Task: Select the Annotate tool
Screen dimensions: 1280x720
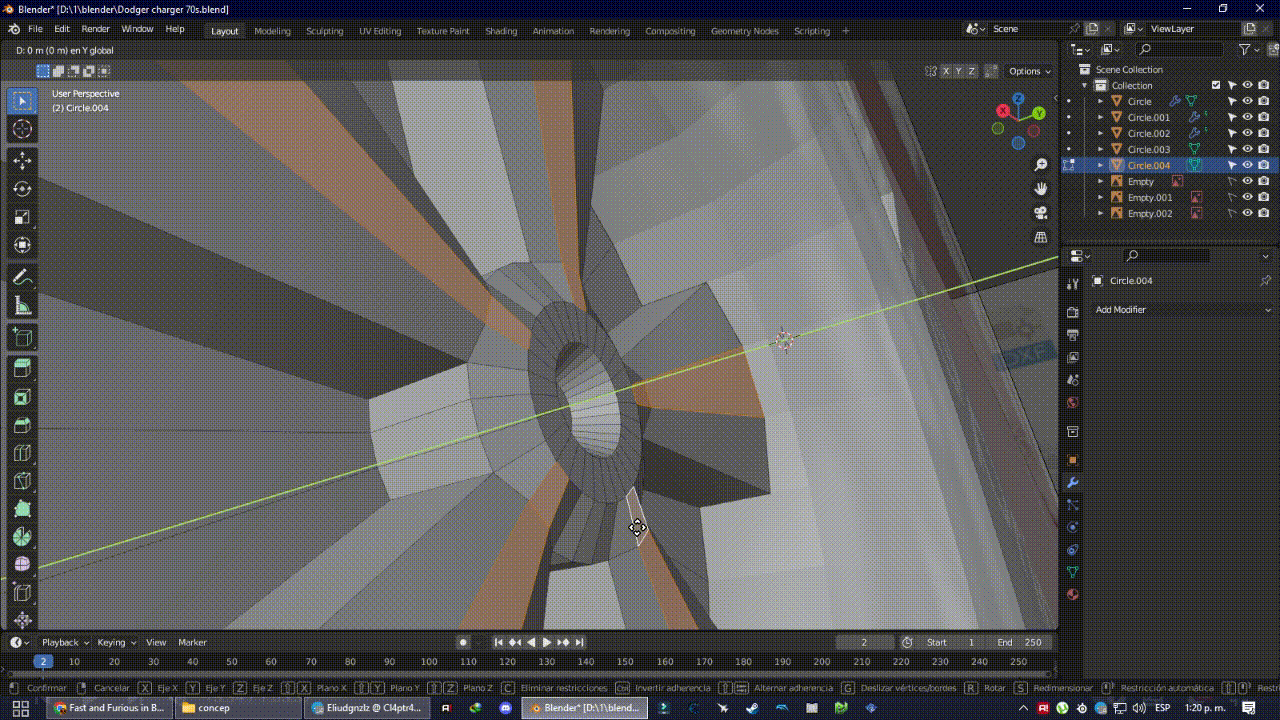Action: click(22, 277)
